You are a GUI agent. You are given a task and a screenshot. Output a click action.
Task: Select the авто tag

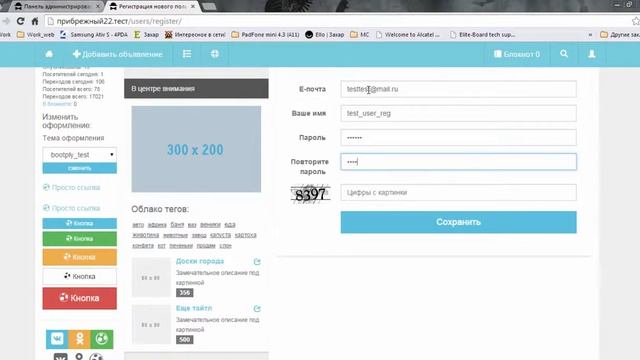(138, 224)
